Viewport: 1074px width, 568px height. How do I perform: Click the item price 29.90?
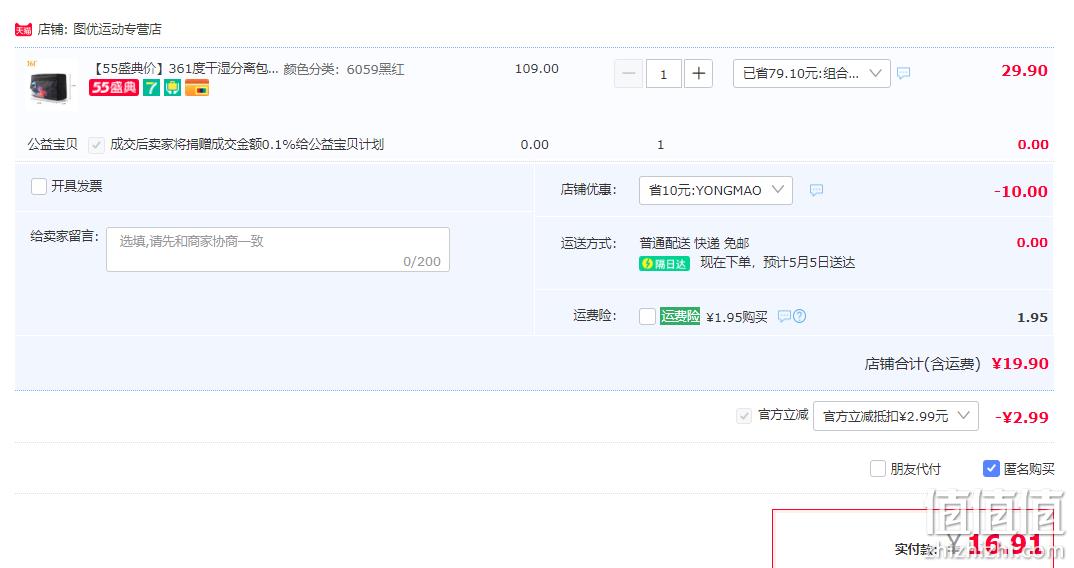click(1024, 71)
